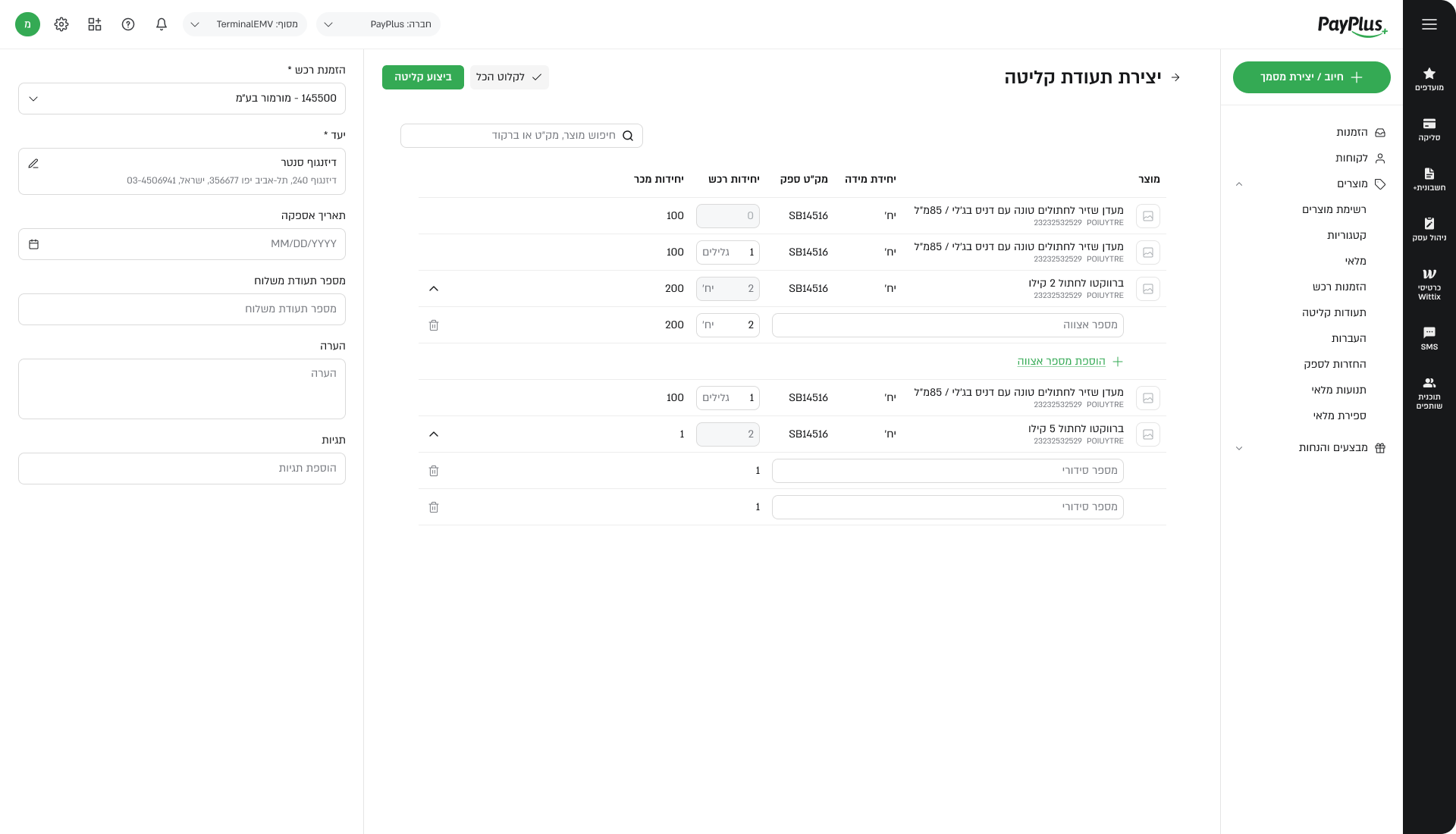Open settings gear icon
Image resolution: width=1456 pixels, height=834 pixels.
(x=61, y=24)
